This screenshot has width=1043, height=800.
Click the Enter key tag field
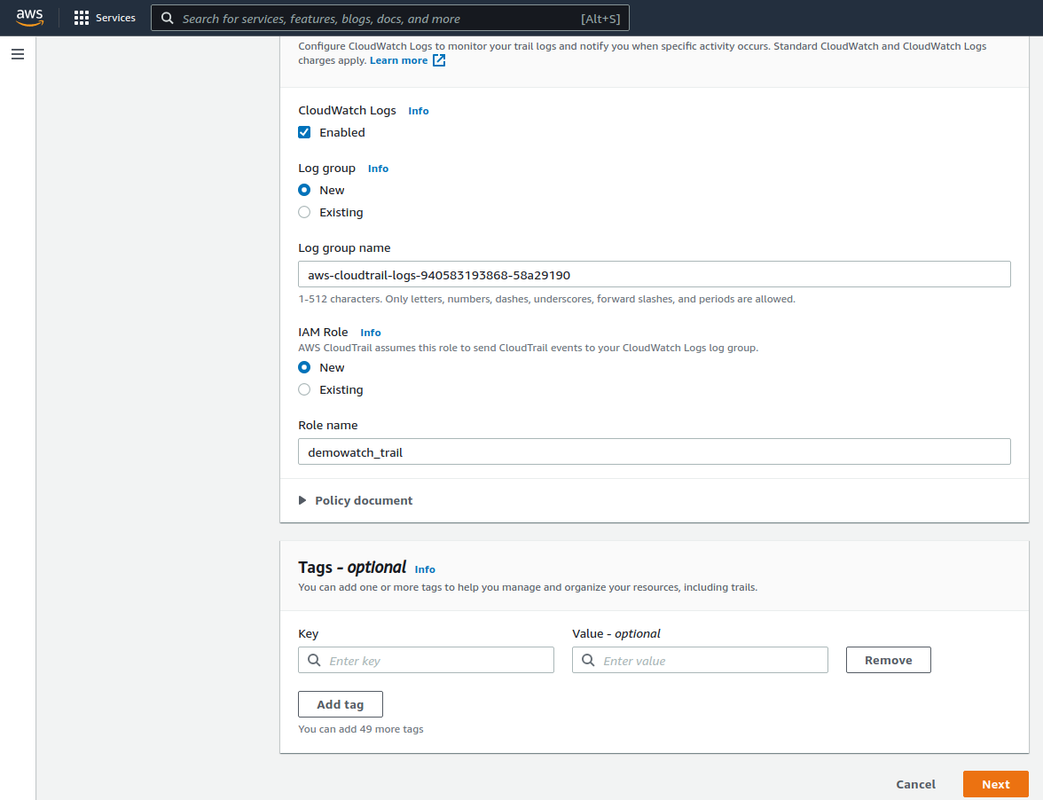pyautogui.click(x=426, y=660)
